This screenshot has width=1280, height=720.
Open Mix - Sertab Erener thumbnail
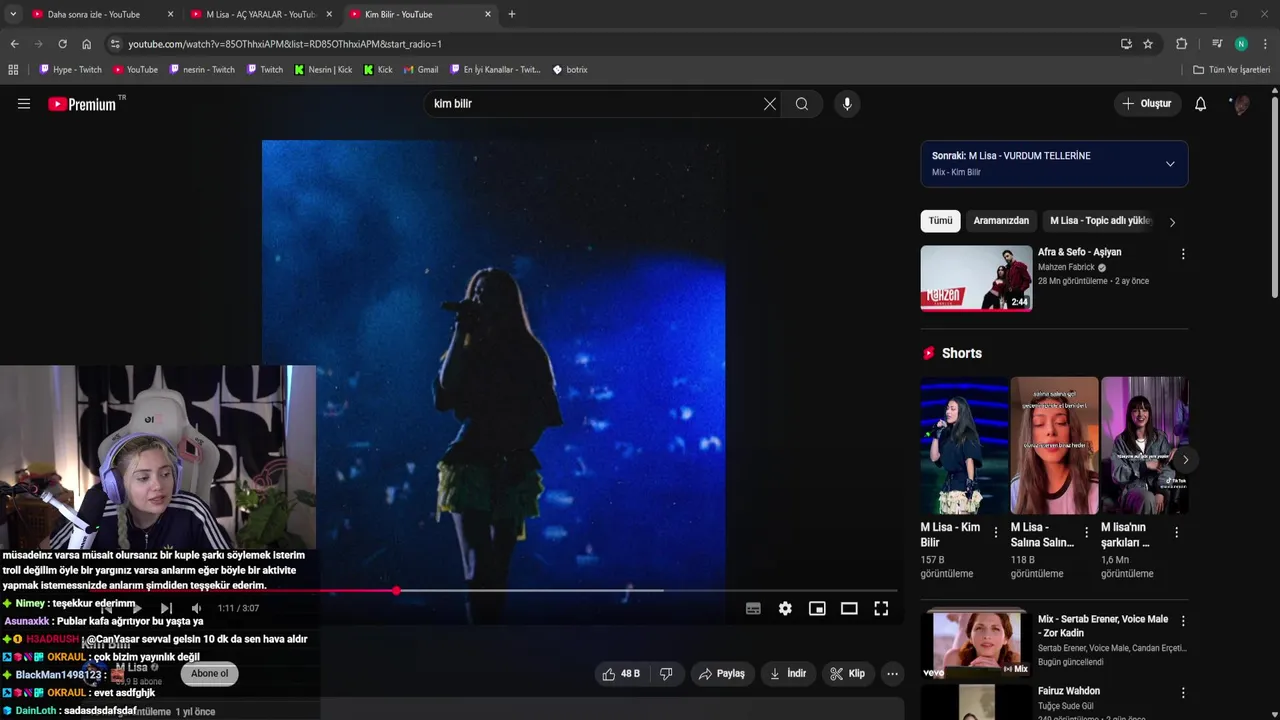tap(977, 645)
